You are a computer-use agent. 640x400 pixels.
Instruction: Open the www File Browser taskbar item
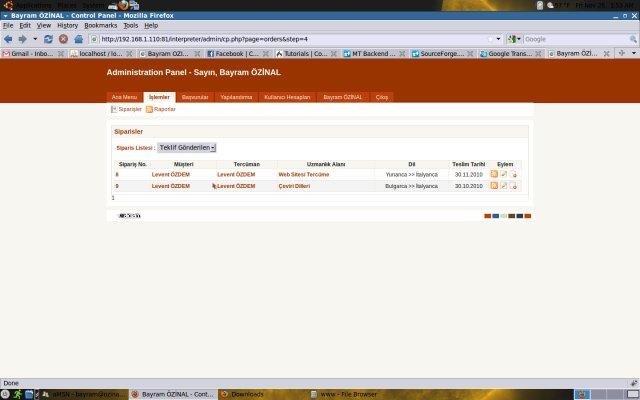point(351,394)
